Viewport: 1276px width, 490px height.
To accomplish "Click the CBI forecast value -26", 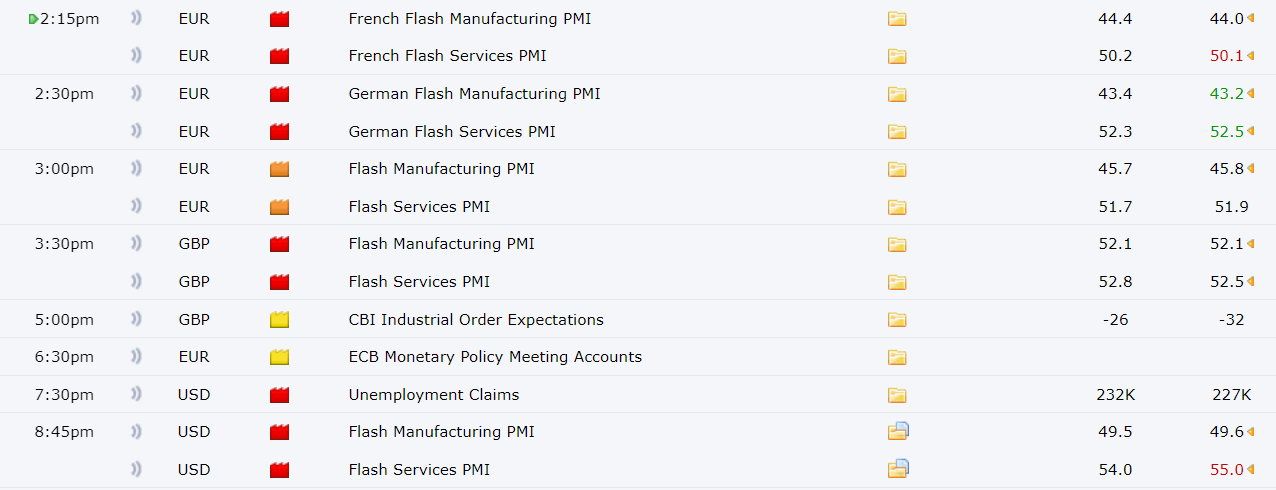I will pyautogui.click(x=1115, y=320).
